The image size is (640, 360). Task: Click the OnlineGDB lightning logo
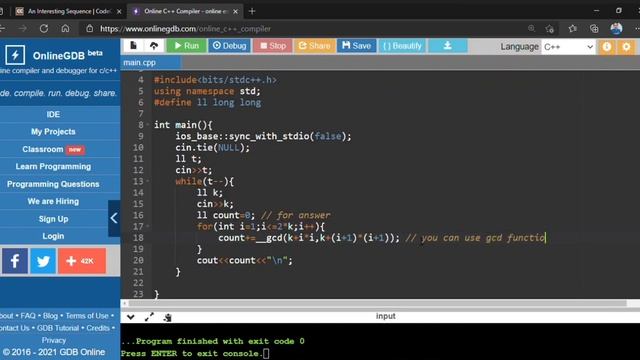tap(15, 55)
